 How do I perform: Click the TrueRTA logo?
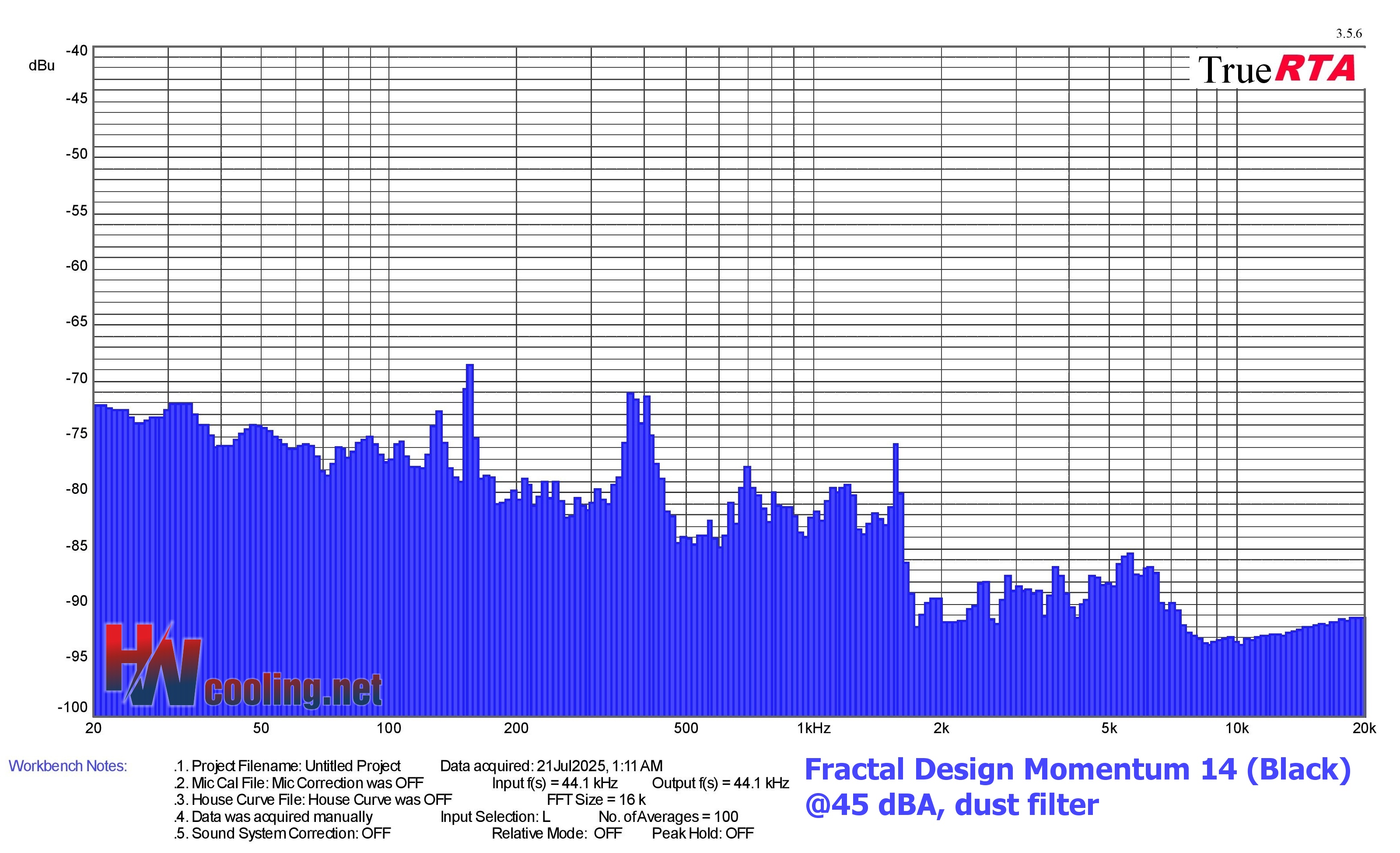(1277, 69)
